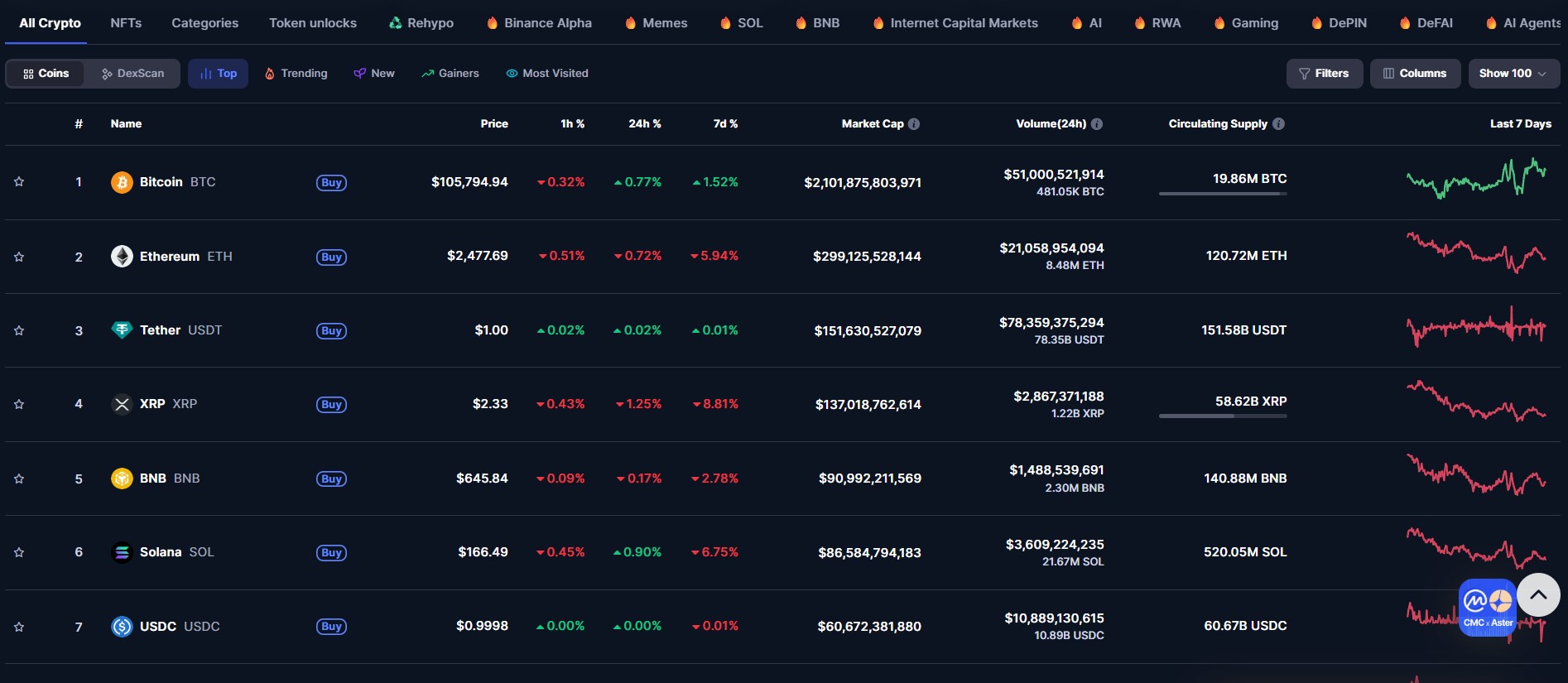Show Most Visited coins
The width and height of the screenshot is (1568, 683).
[547, 74]
